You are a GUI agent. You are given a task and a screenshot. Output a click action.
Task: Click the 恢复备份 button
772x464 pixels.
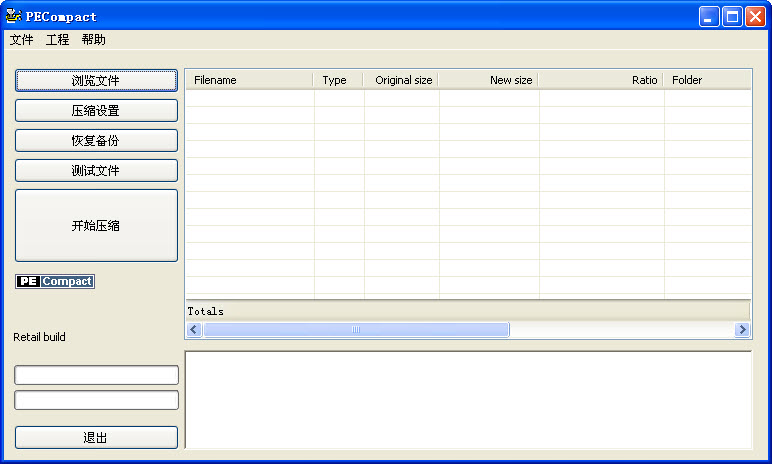pyautogui.click(x=96, y=141)
